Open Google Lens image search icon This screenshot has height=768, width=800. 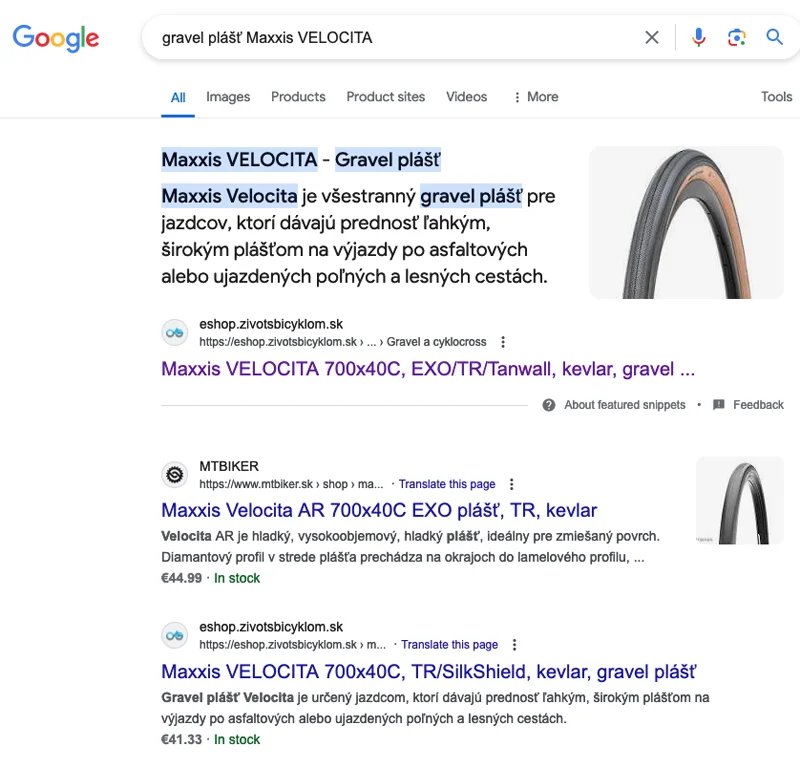(x=737, y=38)
